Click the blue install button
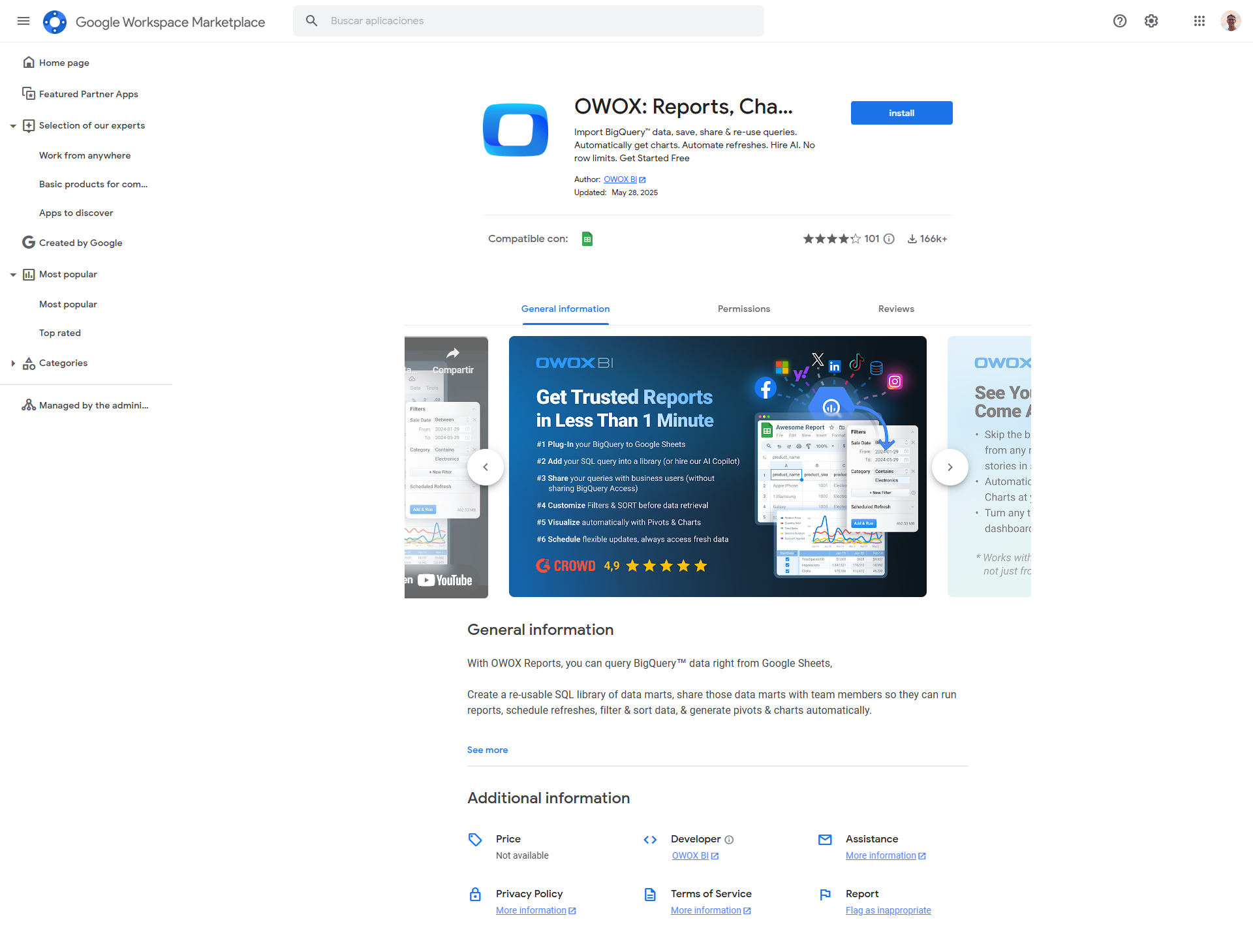Screen dimensions: 1253x952 (901, 113)
